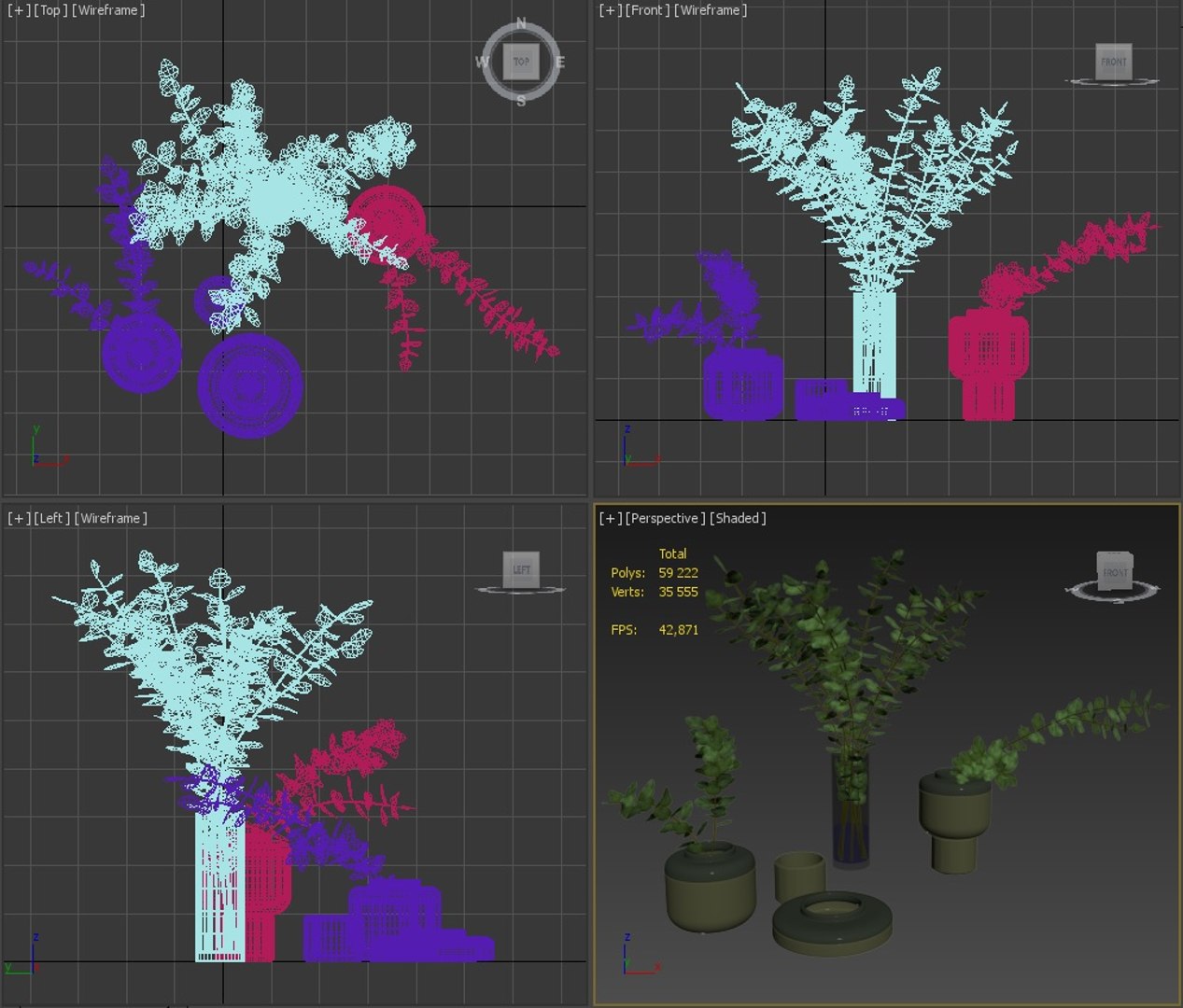Open the Front viewport [+] general menu
The width and height of the screenshot is (1183, 1008).
[x=611, y=10]
